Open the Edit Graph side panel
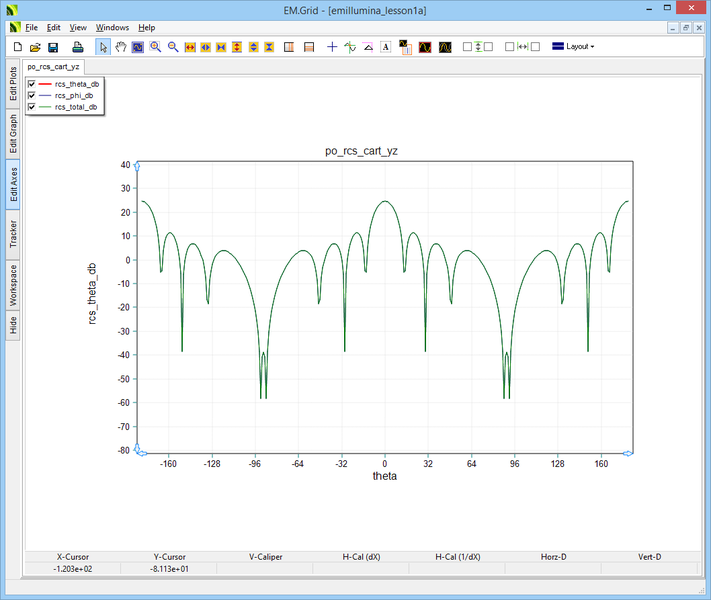This screenshot has height=600, width=711. 13,132
